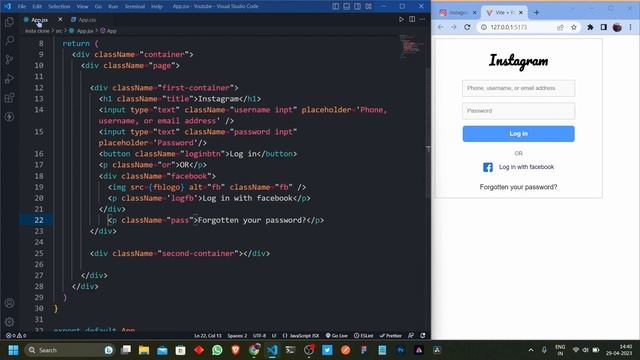Run the file with the play icon
This screenshot has width=640, height=360.
pos(401,19)
